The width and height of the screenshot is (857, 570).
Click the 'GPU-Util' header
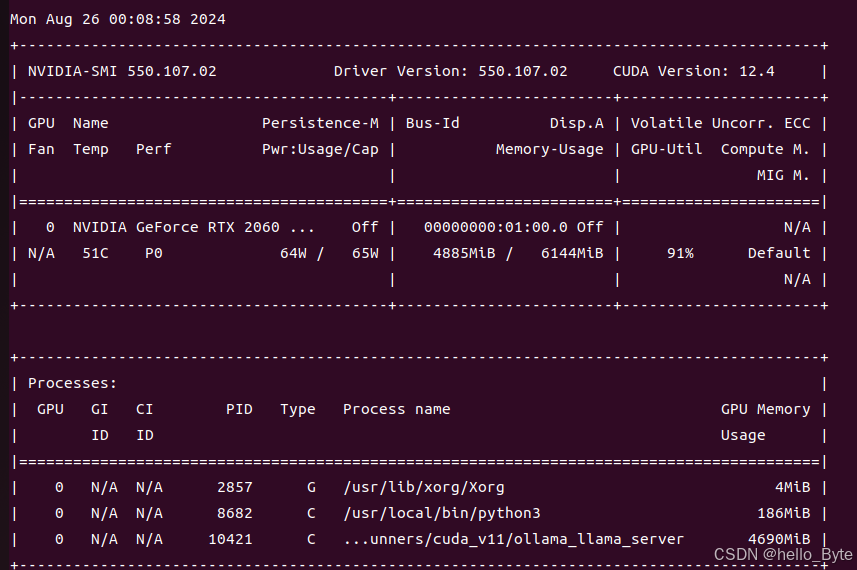pos(667,149)
